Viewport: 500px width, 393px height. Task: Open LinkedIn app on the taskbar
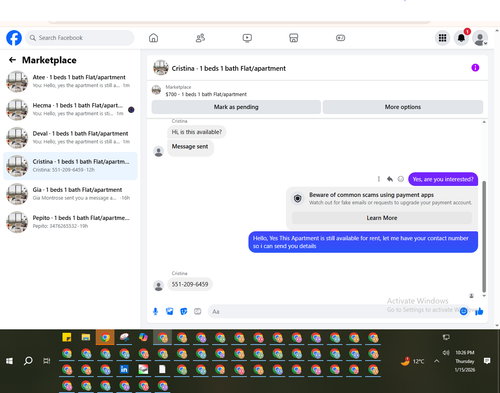124,369
